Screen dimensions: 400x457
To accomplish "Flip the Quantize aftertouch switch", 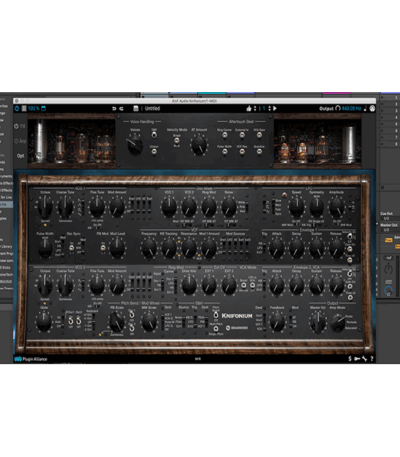I will (259, 152).
